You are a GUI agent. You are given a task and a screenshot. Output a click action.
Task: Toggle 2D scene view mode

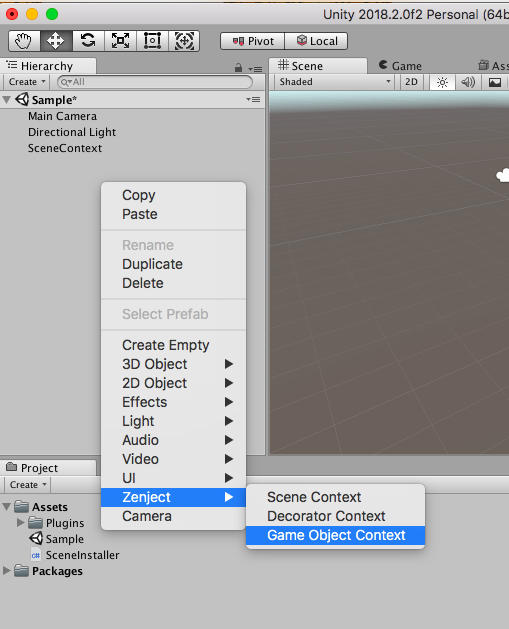click(x=411, y=82)
